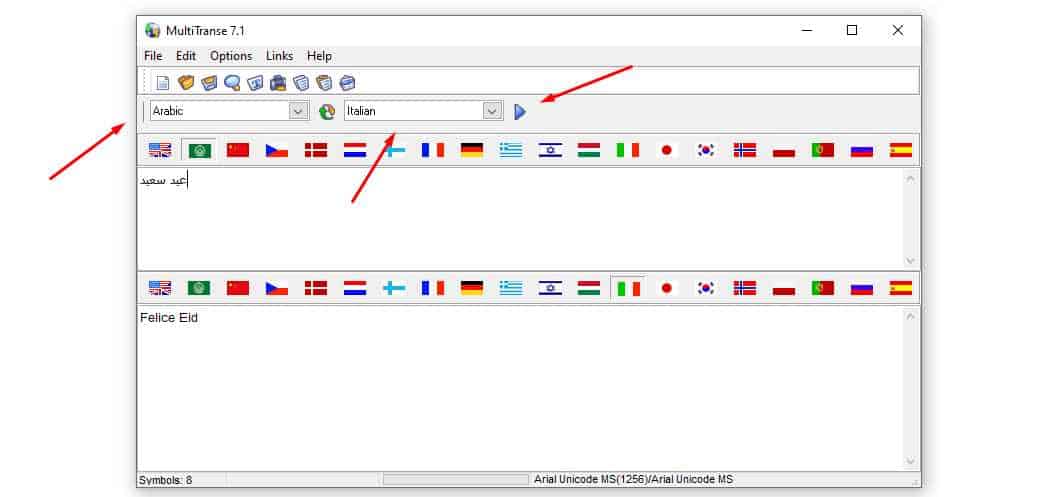Screen dimensions: 1051x497
Task: Choose Arabic flag in target language row
Action: tap(199, 288)
